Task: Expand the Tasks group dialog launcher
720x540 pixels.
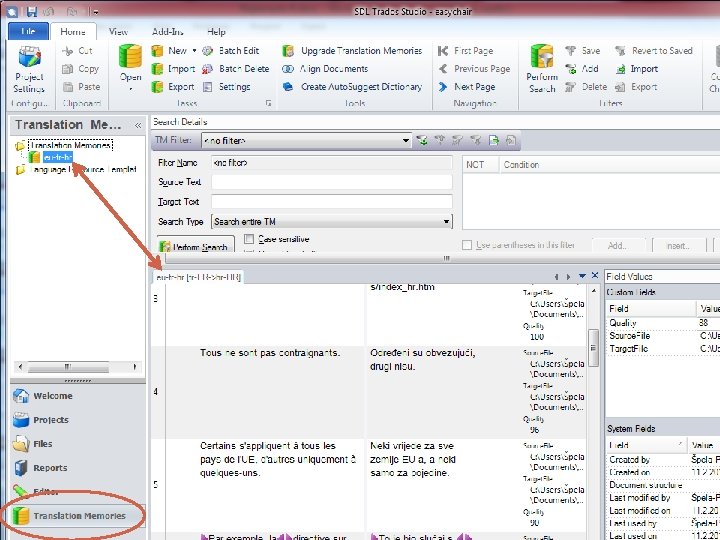Action: pyautogui.click(x=269, y=103)
